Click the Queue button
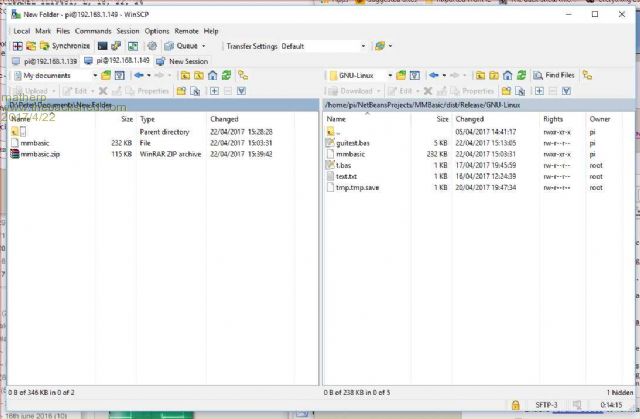640x419 pixels. (x=181, y=46)
